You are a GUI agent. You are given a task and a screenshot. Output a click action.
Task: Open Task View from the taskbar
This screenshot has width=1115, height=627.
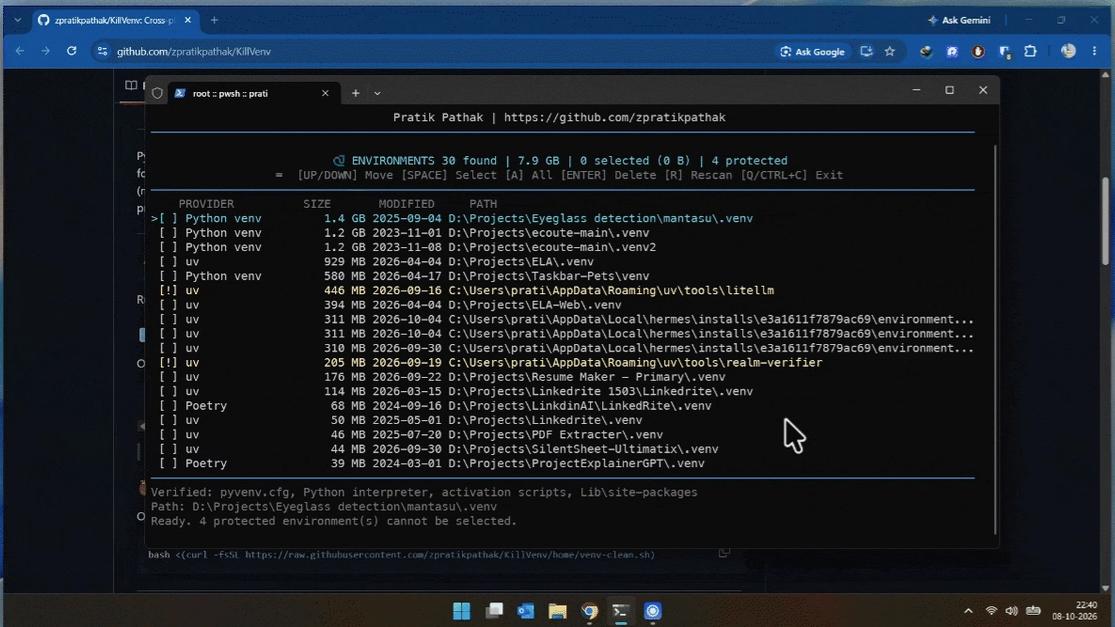pos(494,611)
